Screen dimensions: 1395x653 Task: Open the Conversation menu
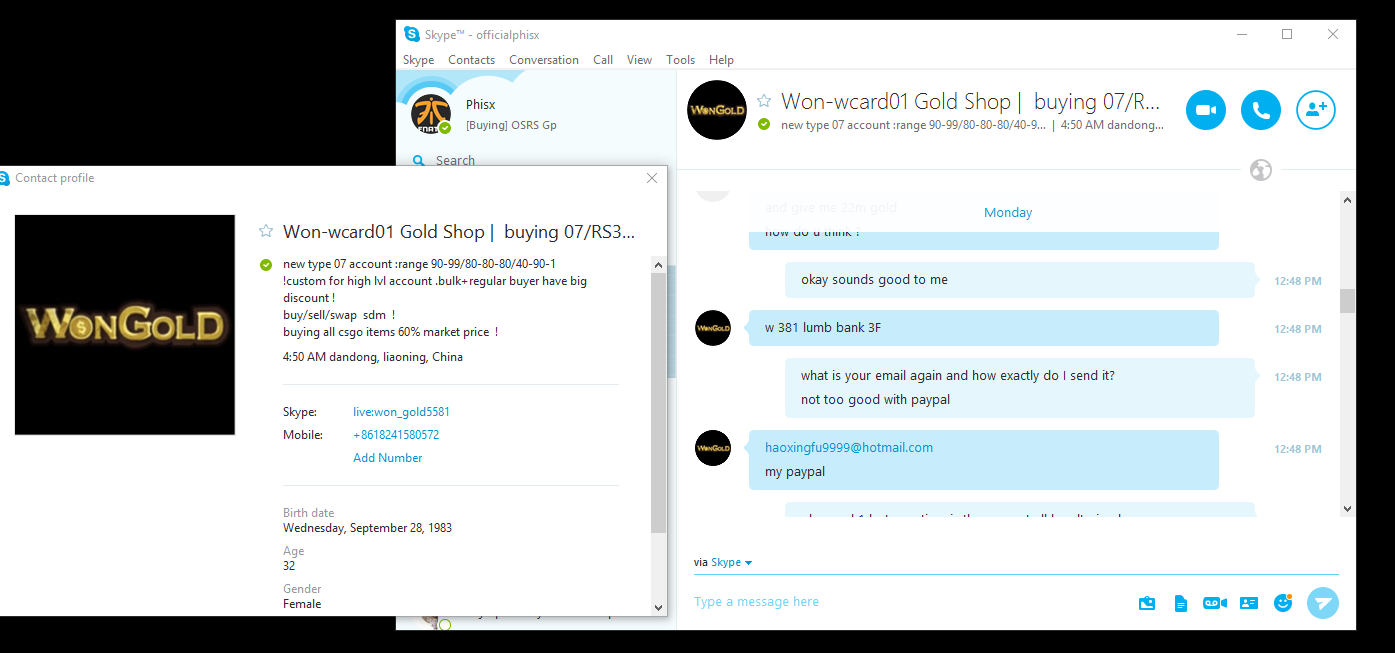pos(544,60)
